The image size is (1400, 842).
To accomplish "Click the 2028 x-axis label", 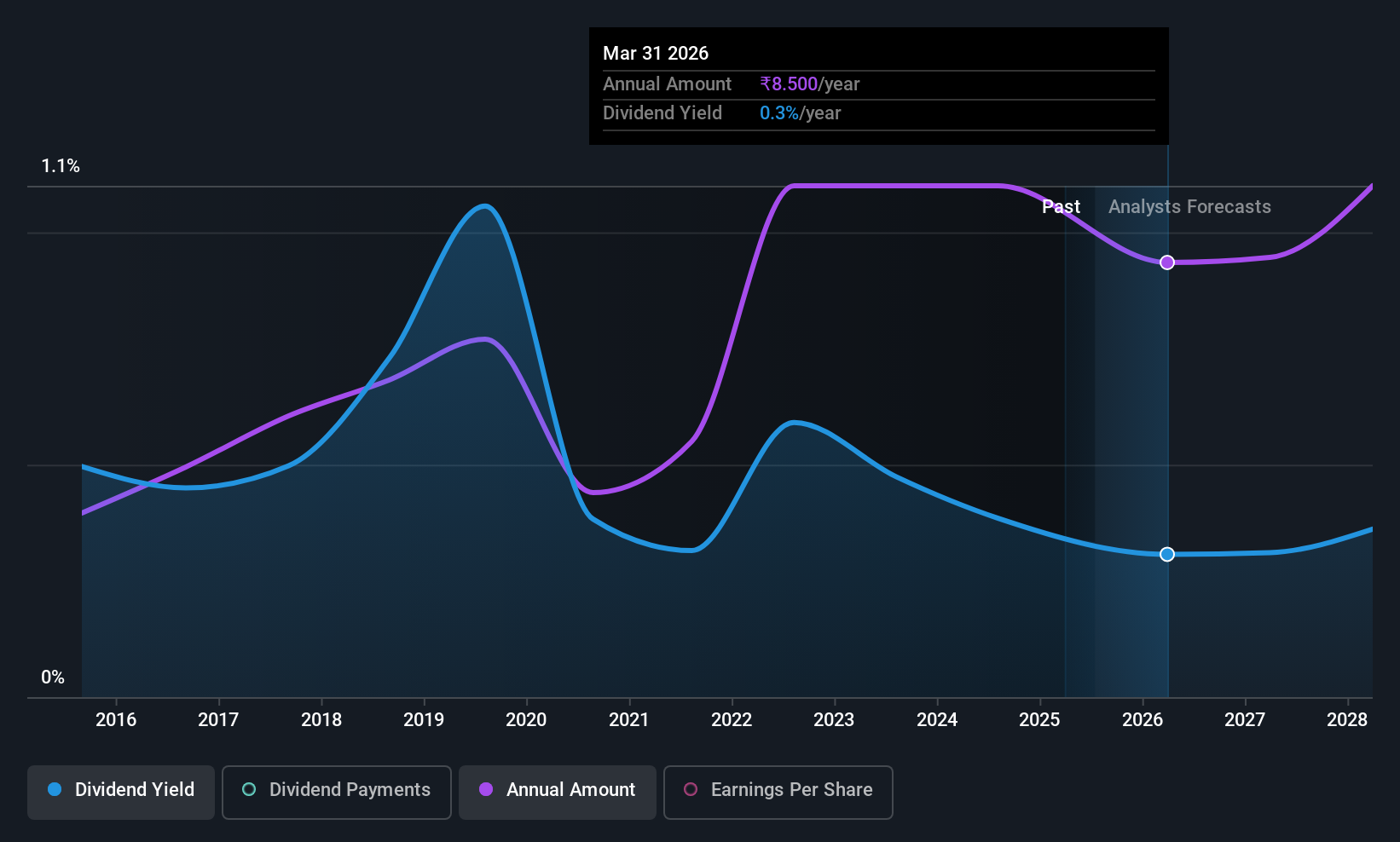I will [x=1347, y=720].
